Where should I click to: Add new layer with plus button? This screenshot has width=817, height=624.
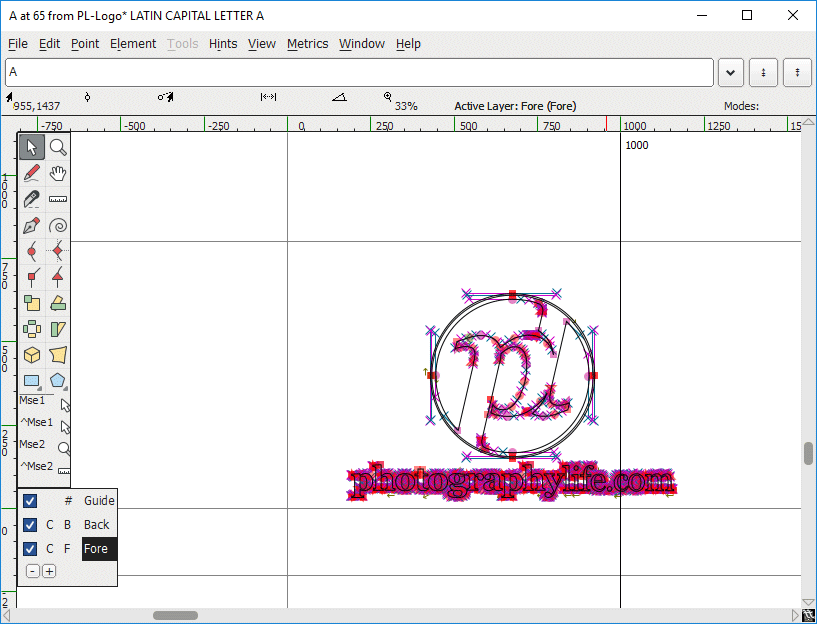(x=49, y=571)
